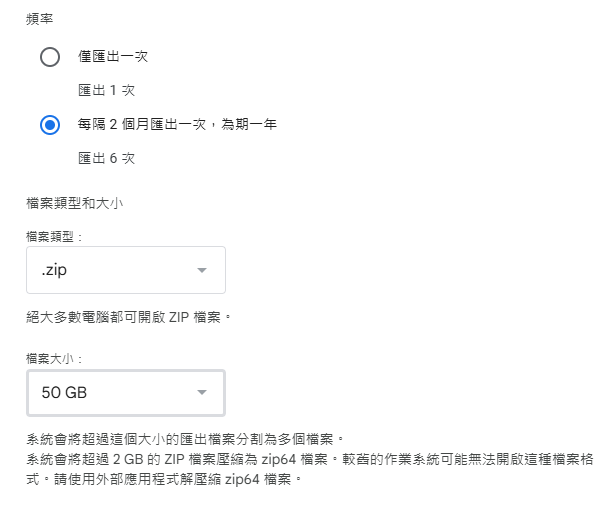The height and width of the screenshot is (512, 605).
Task: Click the 匯出 6 次 description text
Action: coord(106,158)
